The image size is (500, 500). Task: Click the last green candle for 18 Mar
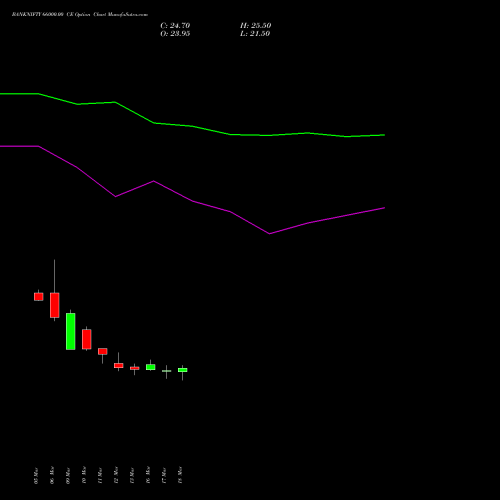[183, 370]
